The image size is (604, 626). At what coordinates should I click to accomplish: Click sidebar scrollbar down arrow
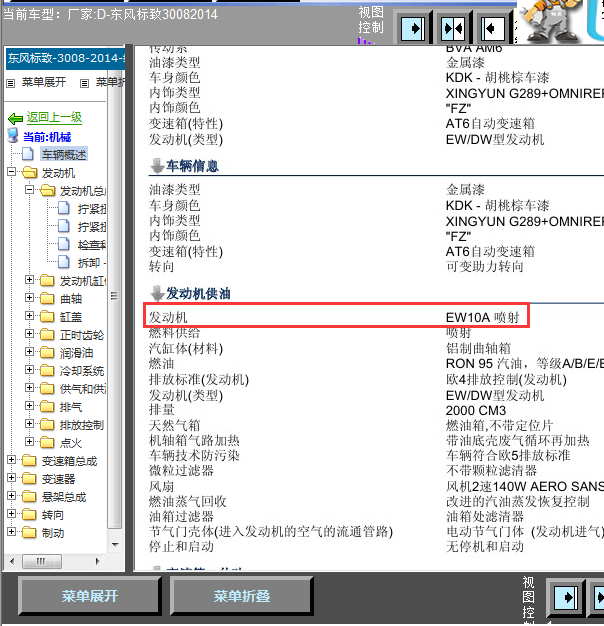(x=115, y=544)
